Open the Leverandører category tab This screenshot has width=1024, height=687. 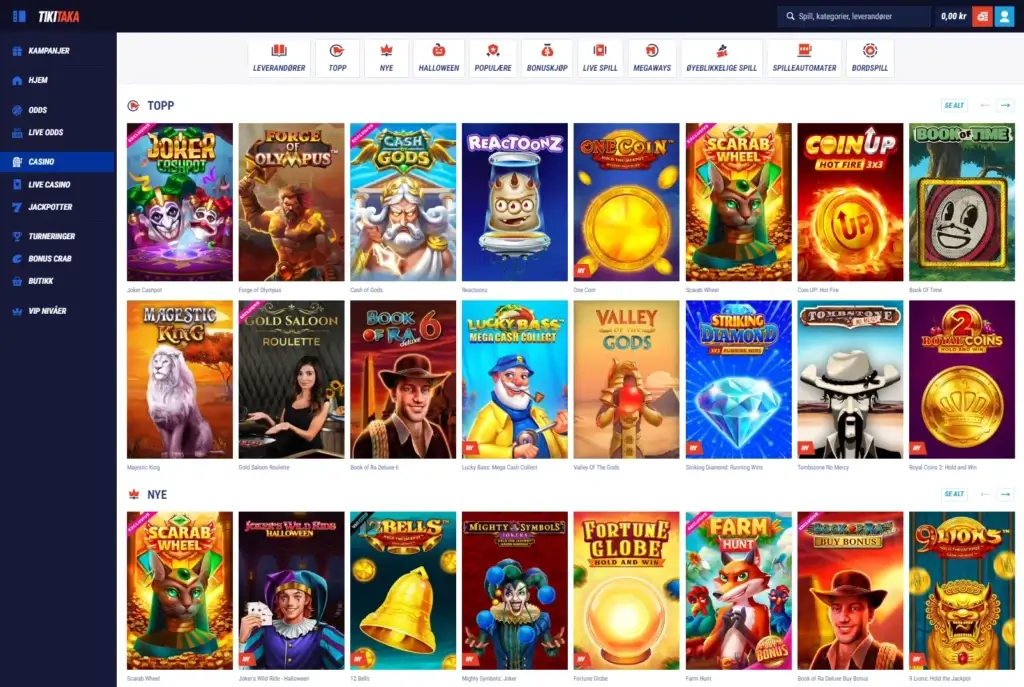coord(279,58)
